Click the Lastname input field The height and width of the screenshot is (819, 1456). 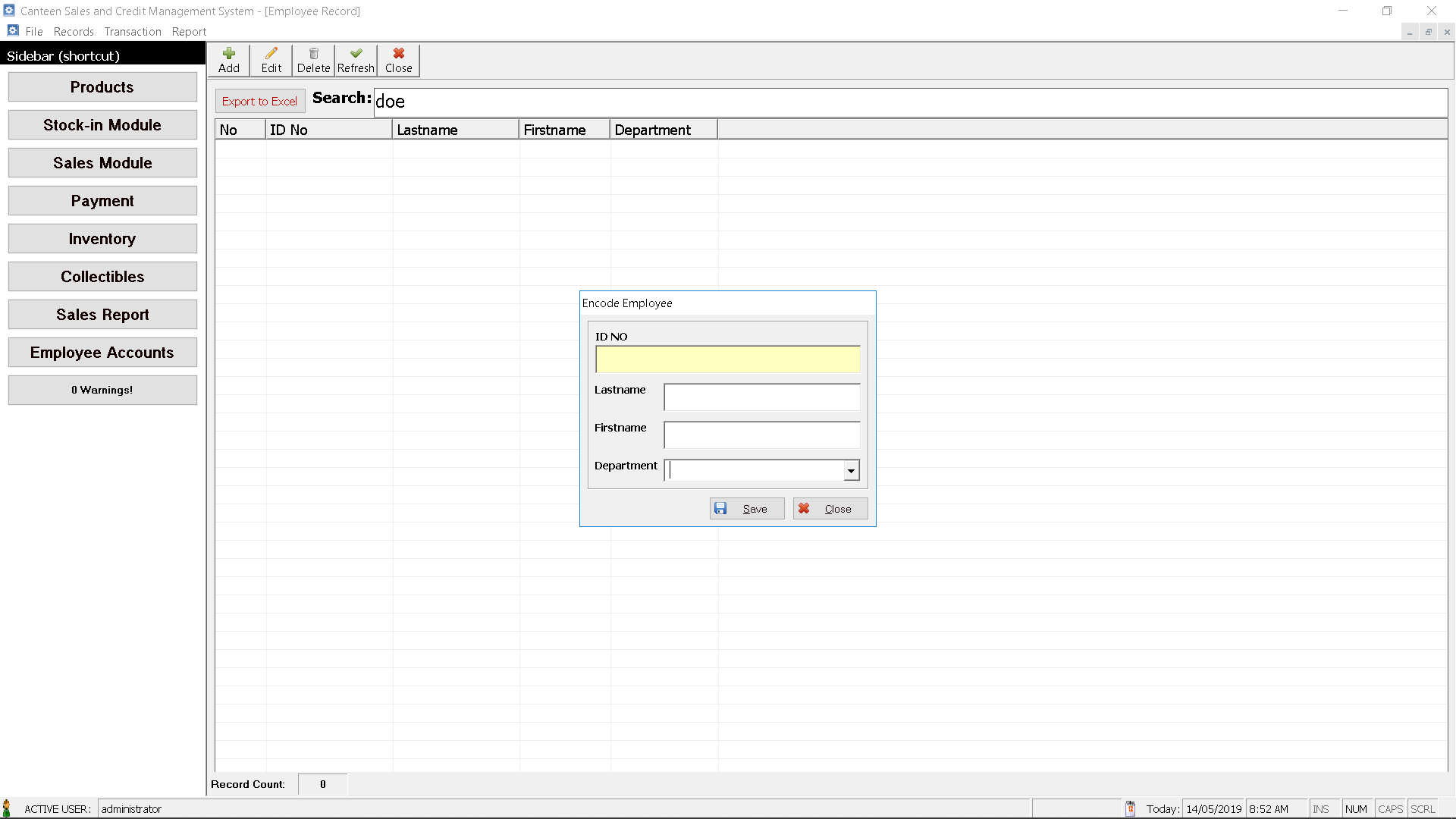pos(762,396)
